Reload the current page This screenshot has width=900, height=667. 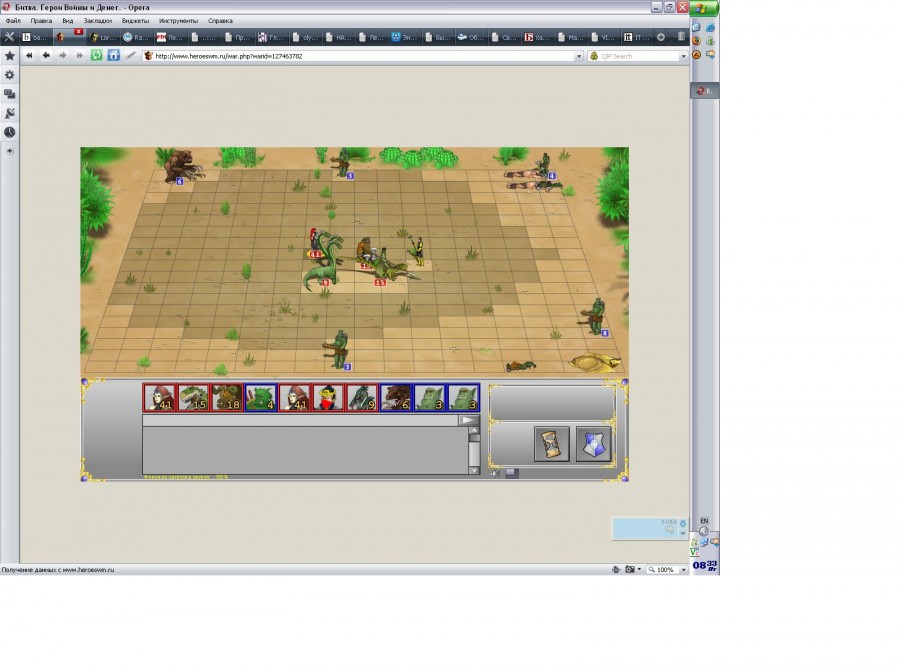click(x=96, y=56)
